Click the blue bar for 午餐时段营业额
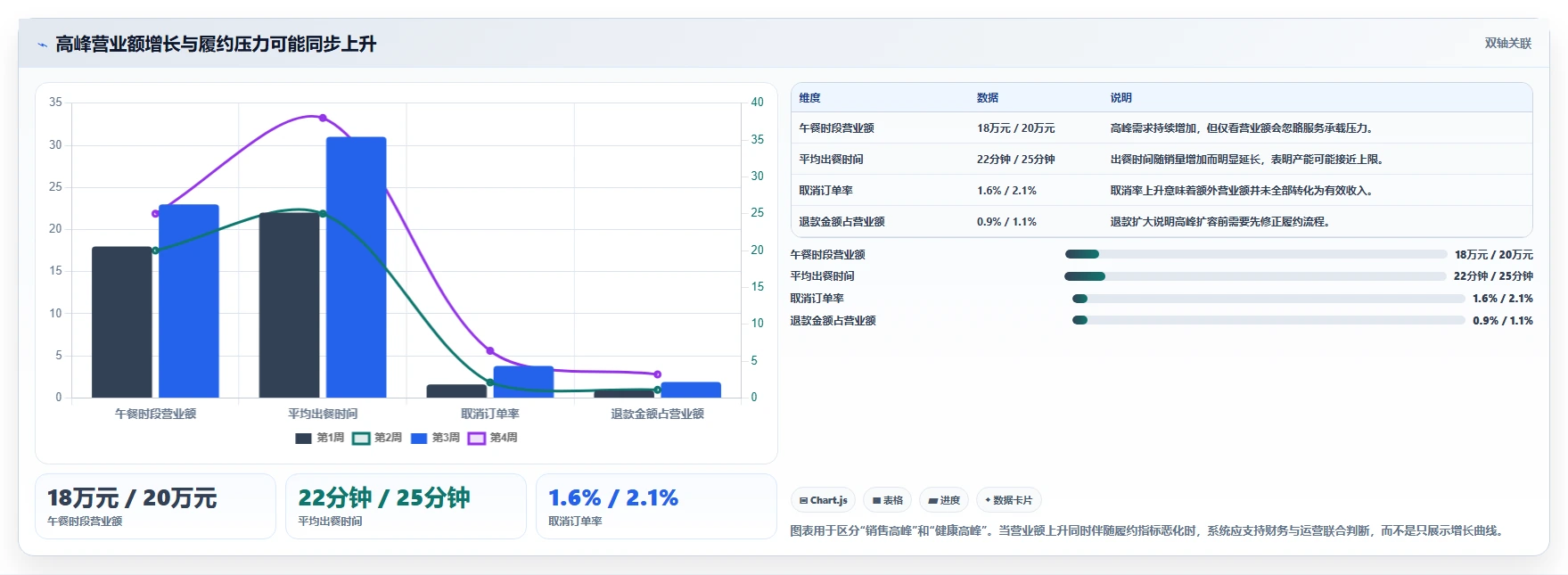The image size is (1568, 575). pyautogui.click(x=189, y=301)
